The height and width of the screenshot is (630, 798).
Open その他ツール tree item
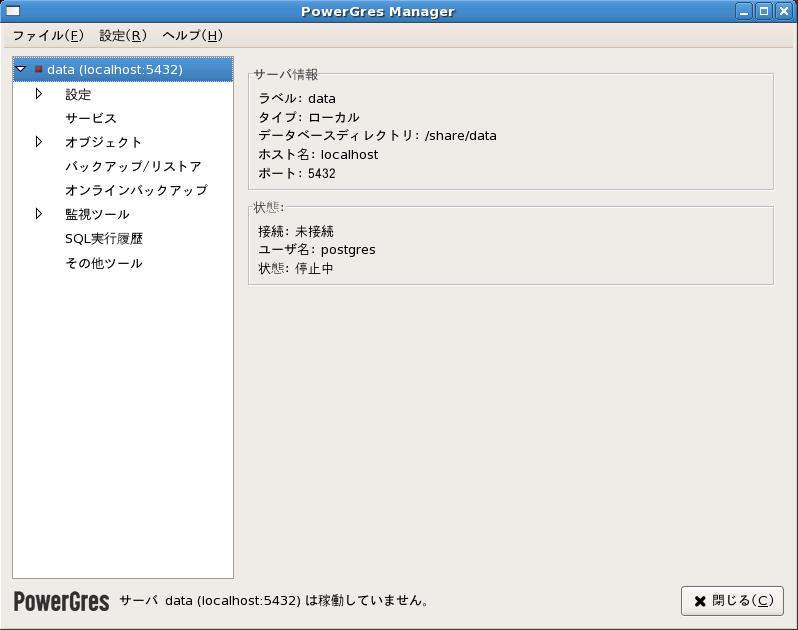pyautogui.click(x=103, y=263)
